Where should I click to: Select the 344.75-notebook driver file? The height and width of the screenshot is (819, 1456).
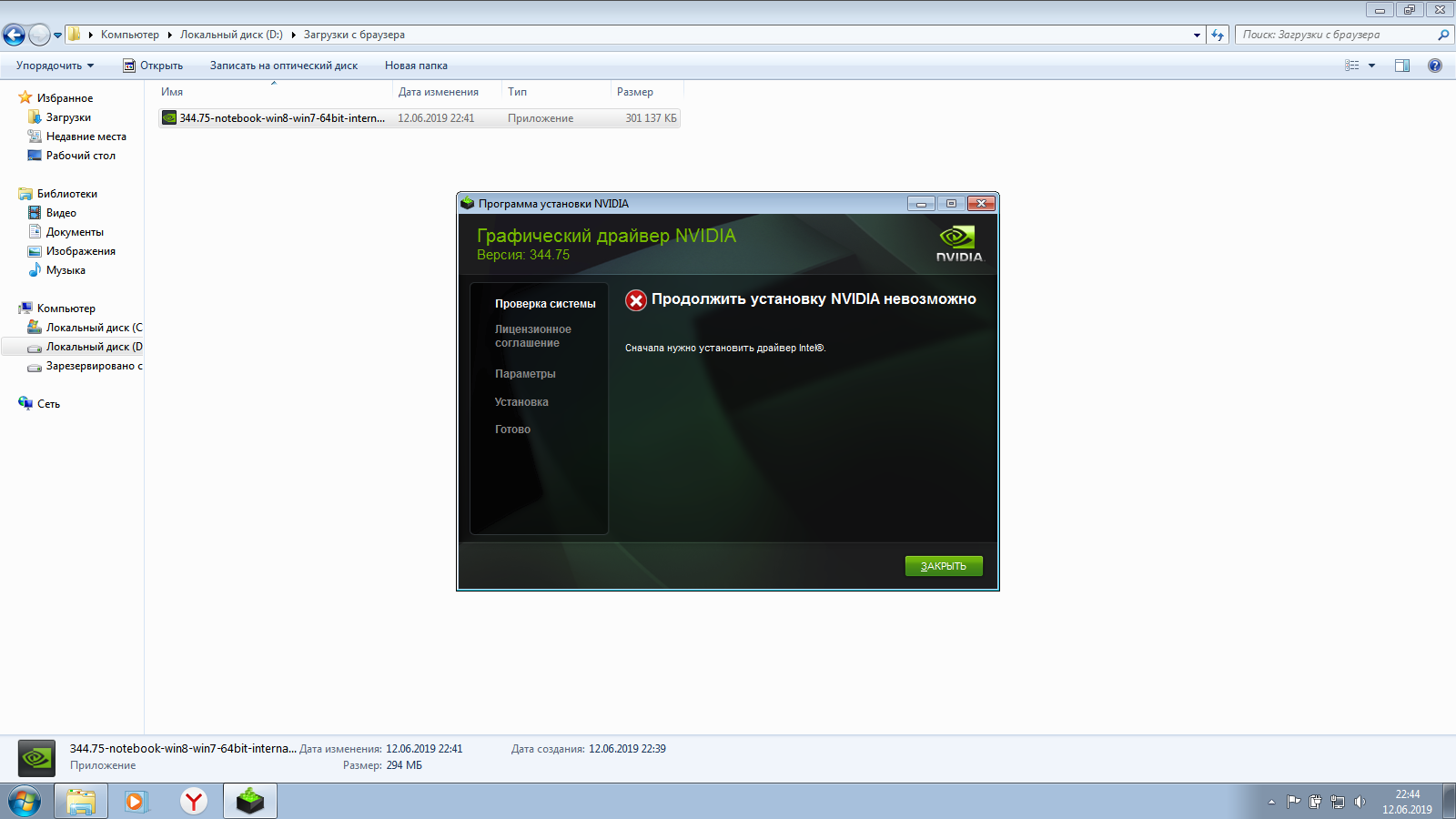click(420, 118)
